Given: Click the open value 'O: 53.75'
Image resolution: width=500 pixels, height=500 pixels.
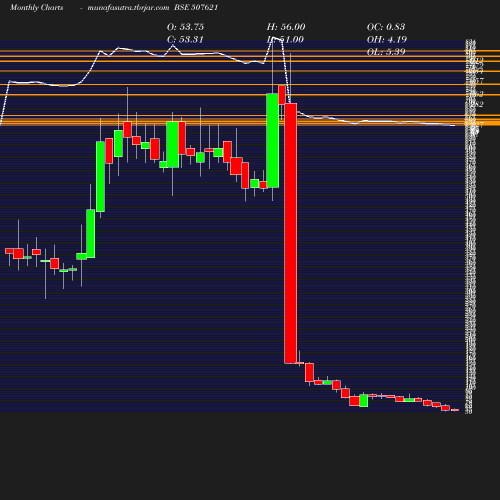Looking at the screenshot, I should point(185,27).
